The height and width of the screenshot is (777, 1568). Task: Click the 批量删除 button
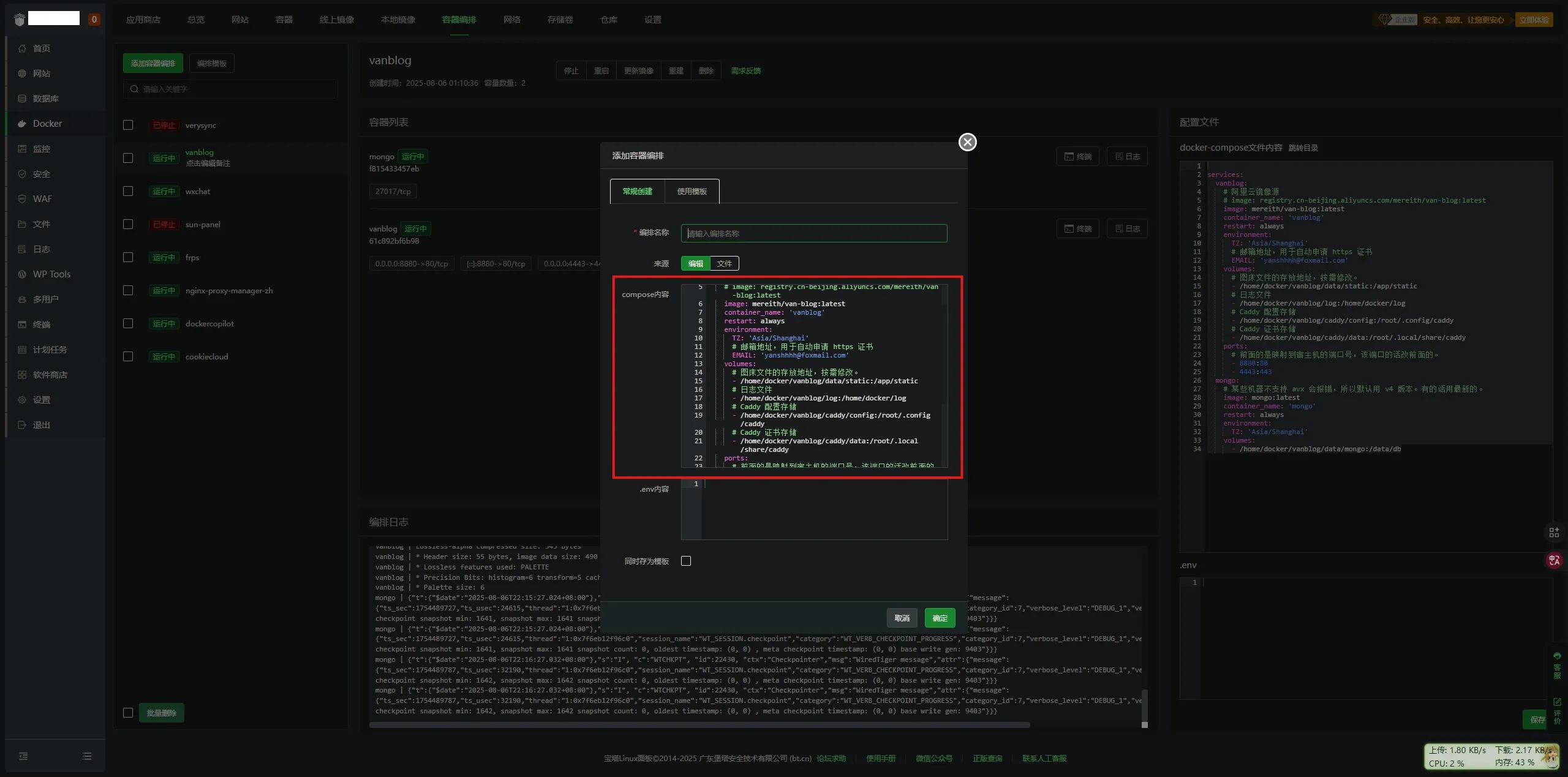click(162, 713)
